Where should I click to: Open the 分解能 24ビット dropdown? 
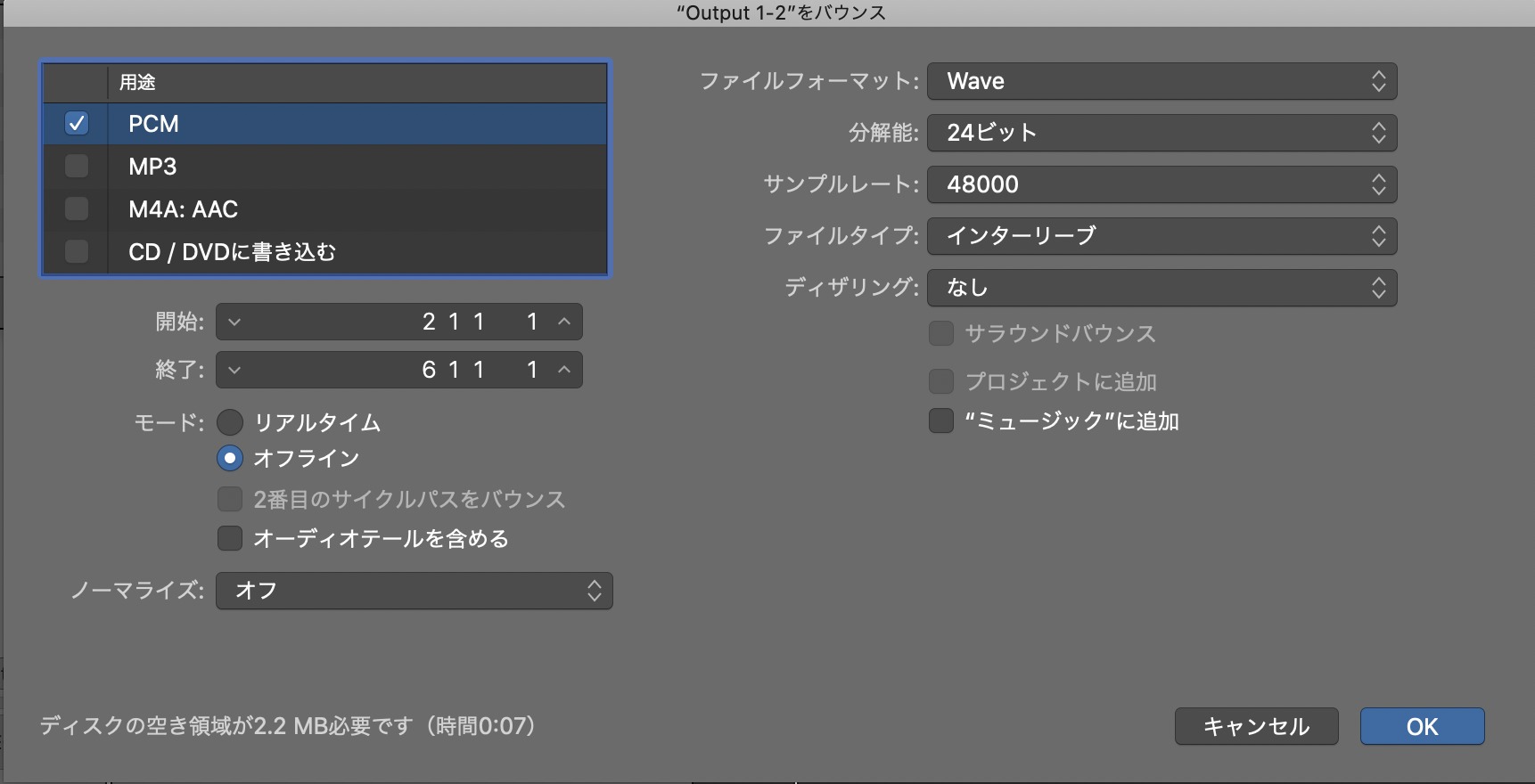click(1162, 133)
